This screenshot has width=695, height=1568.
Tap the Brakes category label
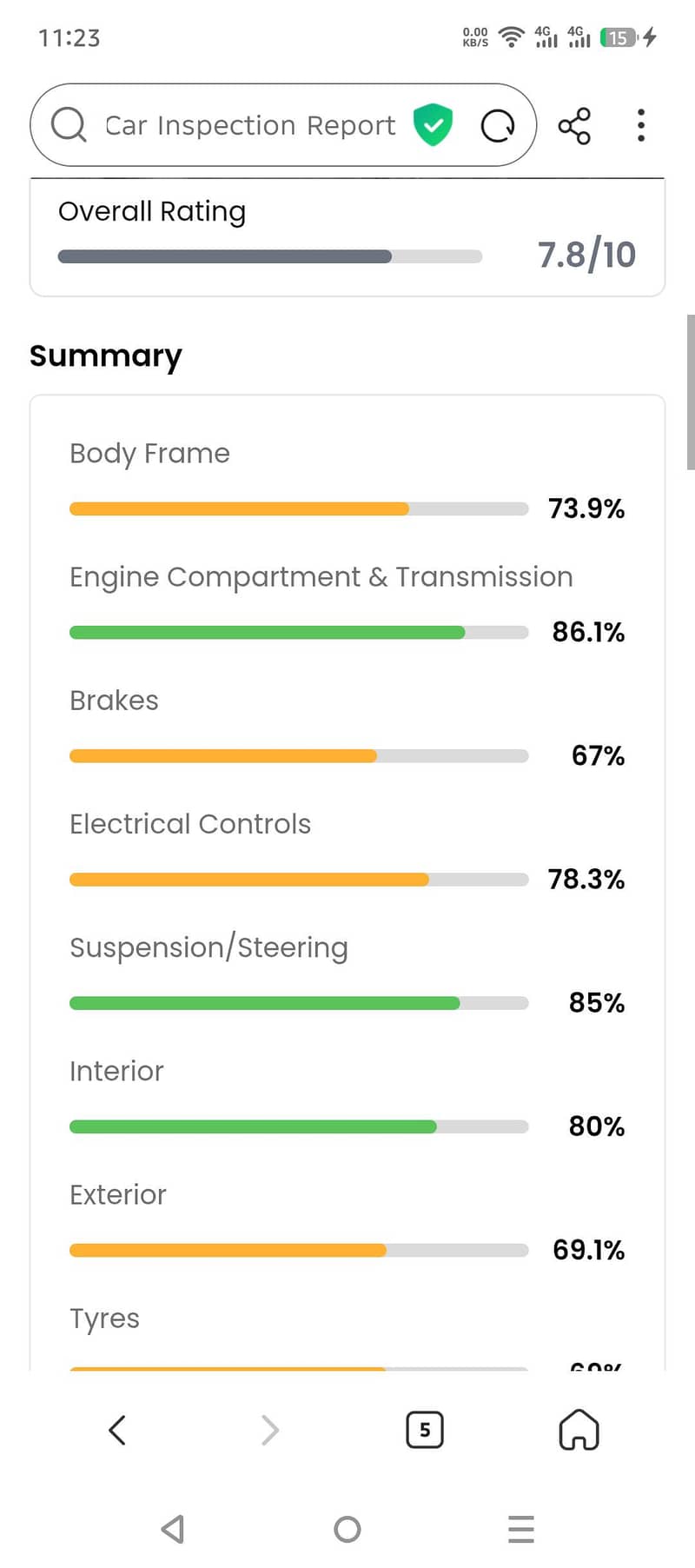[114, 701]
